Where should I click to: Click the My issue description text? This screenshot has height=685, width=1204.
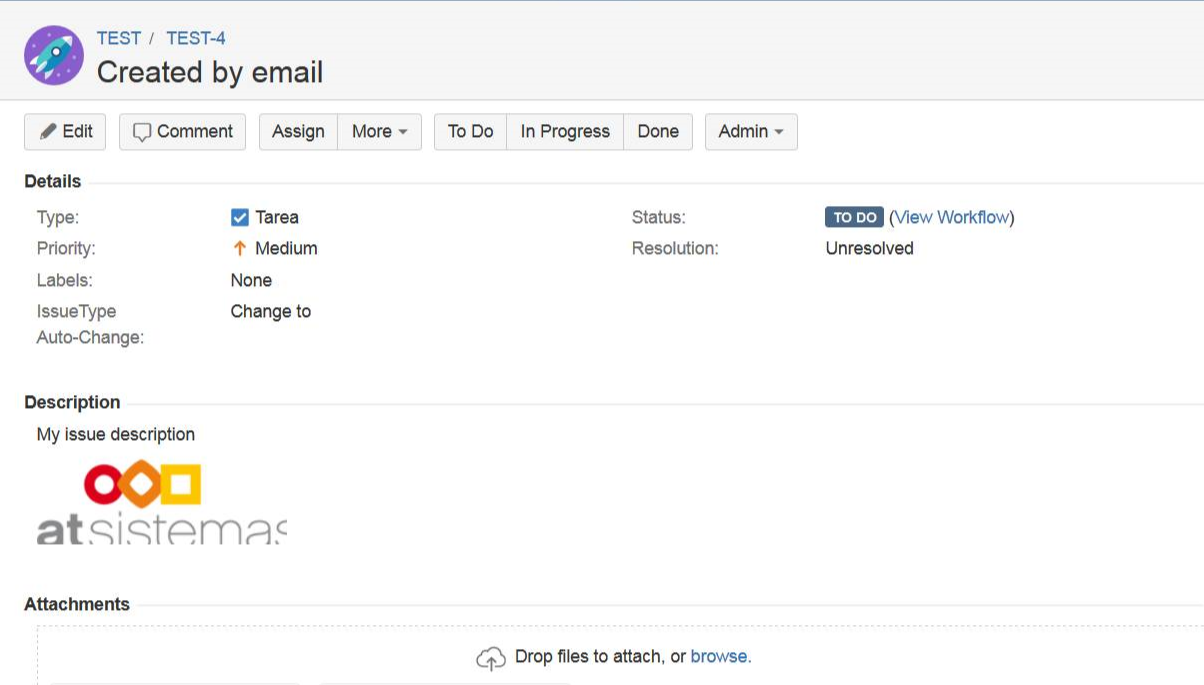[116, 434]
